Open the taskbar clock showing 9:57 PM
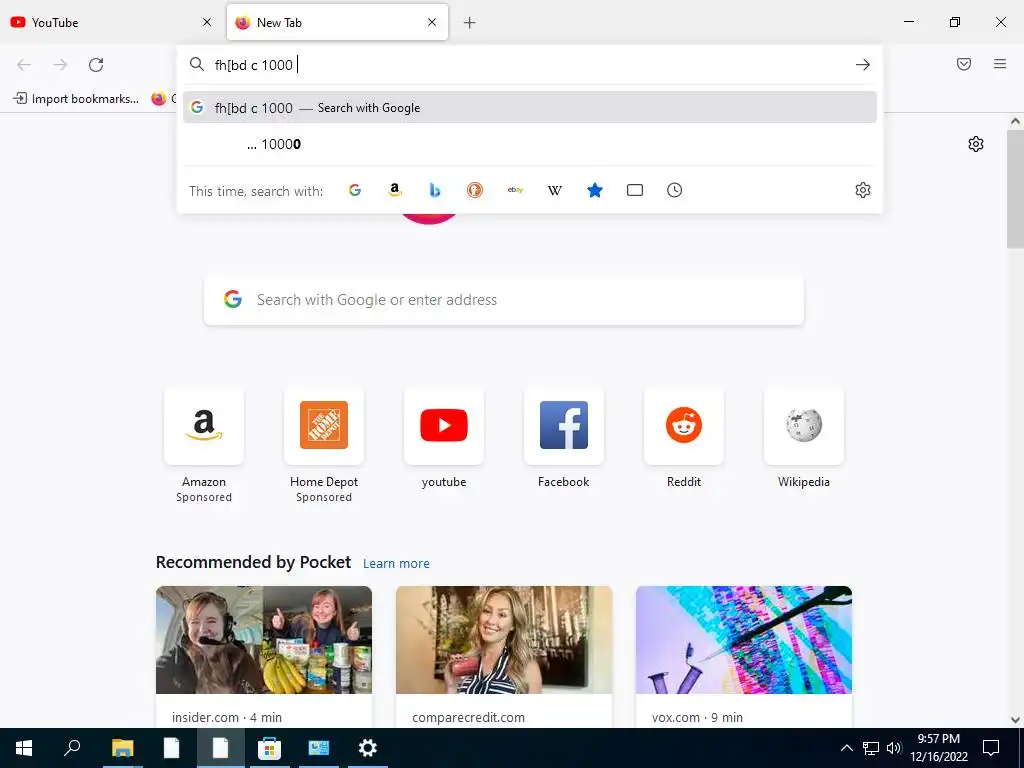Image resolution: width=1024 pixels, height=768 pixels. pos(938,748)
